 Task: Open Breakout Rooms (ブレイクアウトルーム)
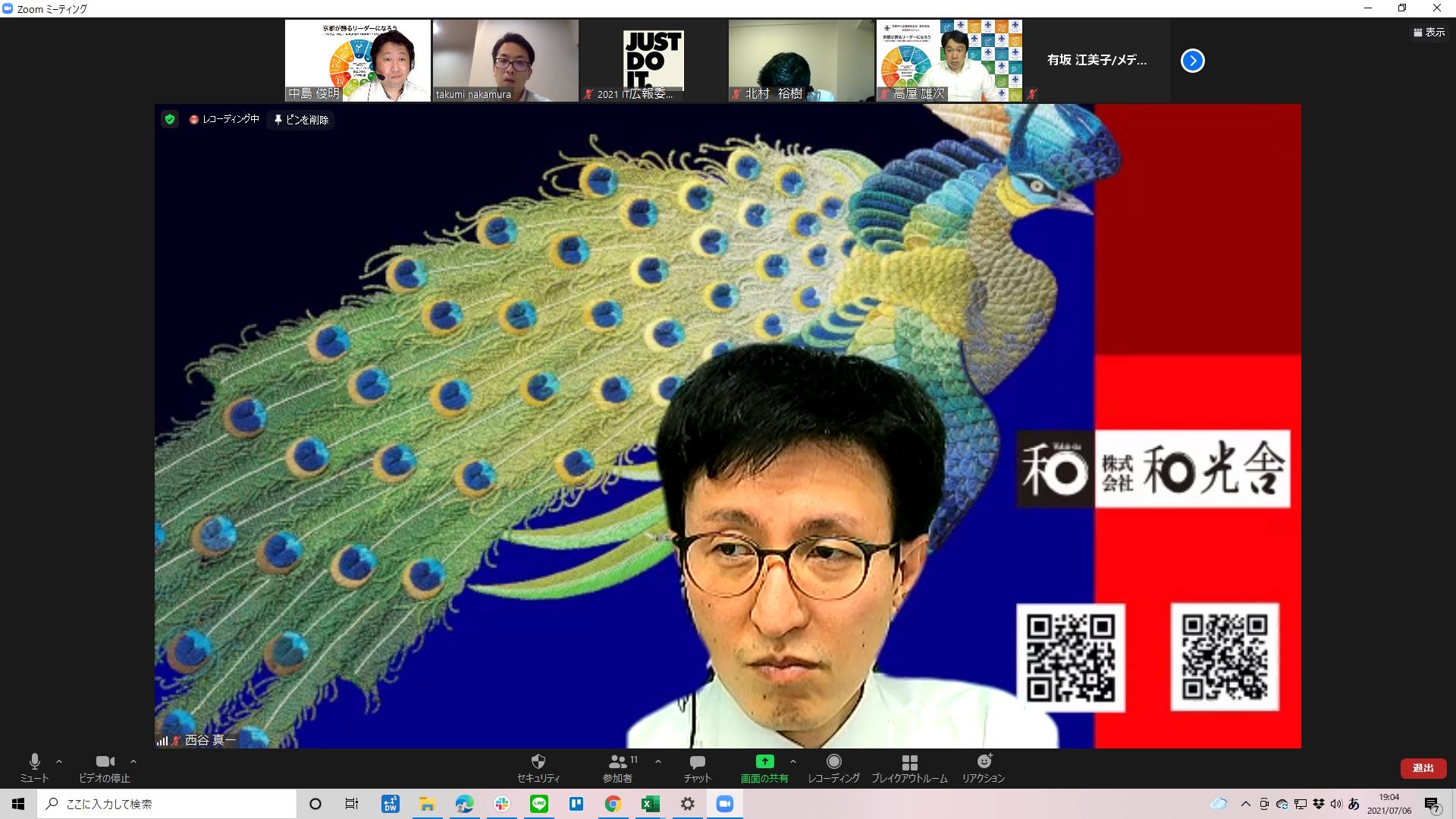[x=909, y=767]
